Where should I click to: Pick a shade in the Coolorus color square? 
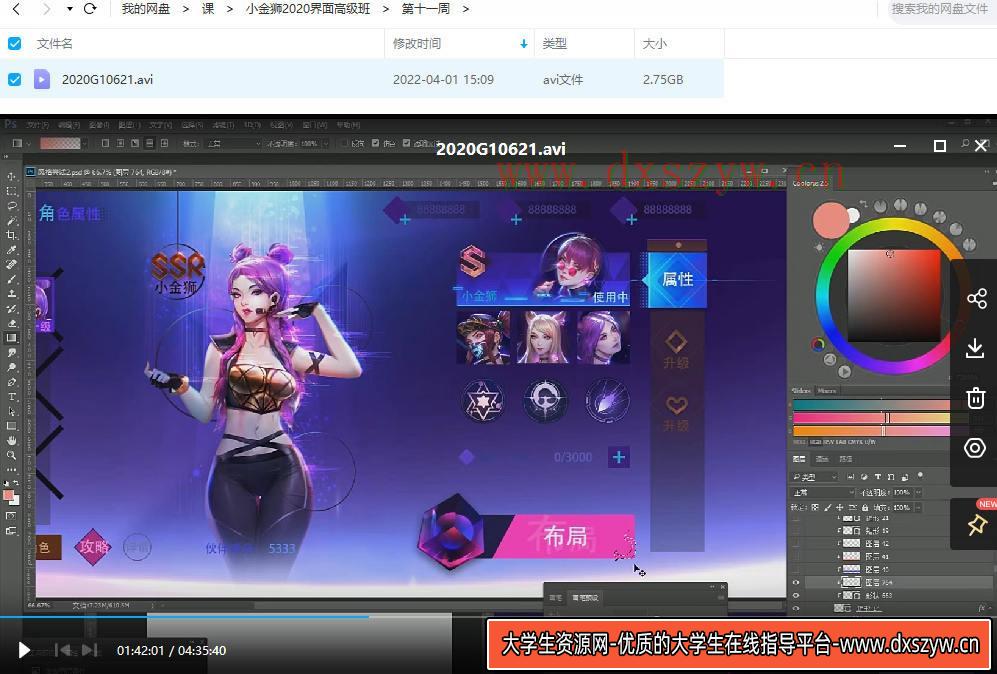[x=893, y=296]
